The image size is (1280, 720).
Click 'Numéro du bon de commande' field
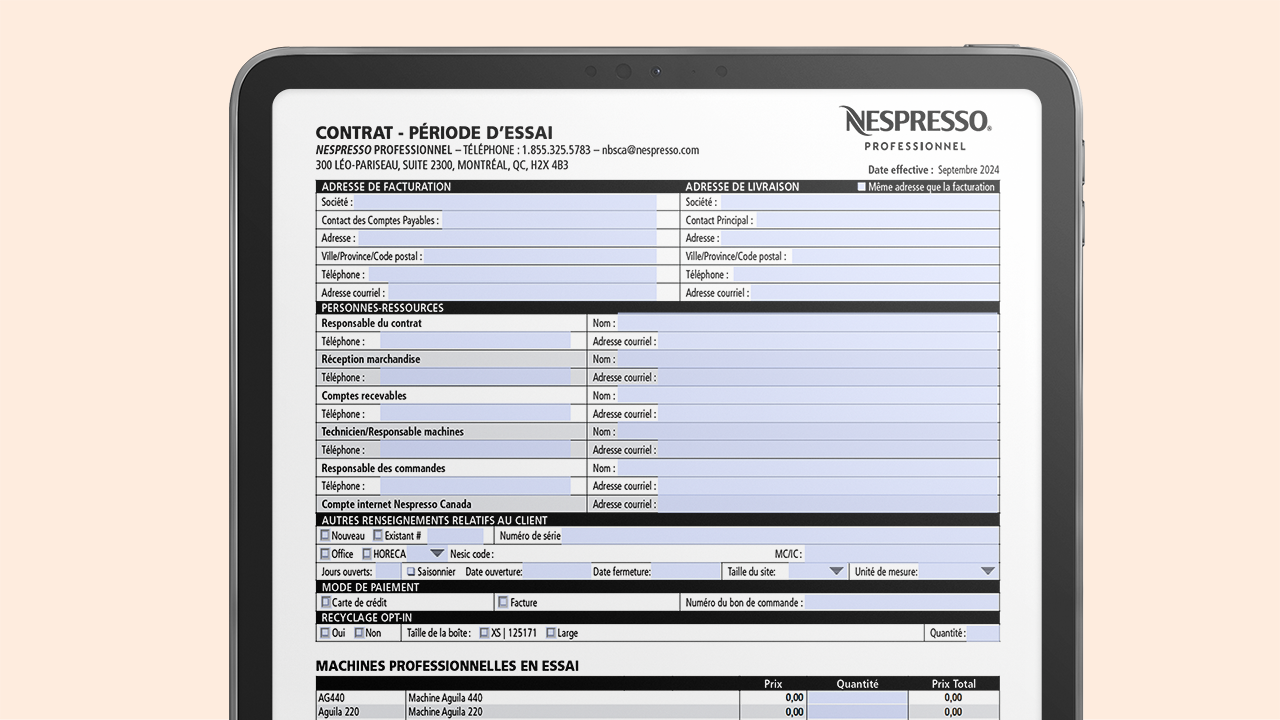(x=901, y=602)
